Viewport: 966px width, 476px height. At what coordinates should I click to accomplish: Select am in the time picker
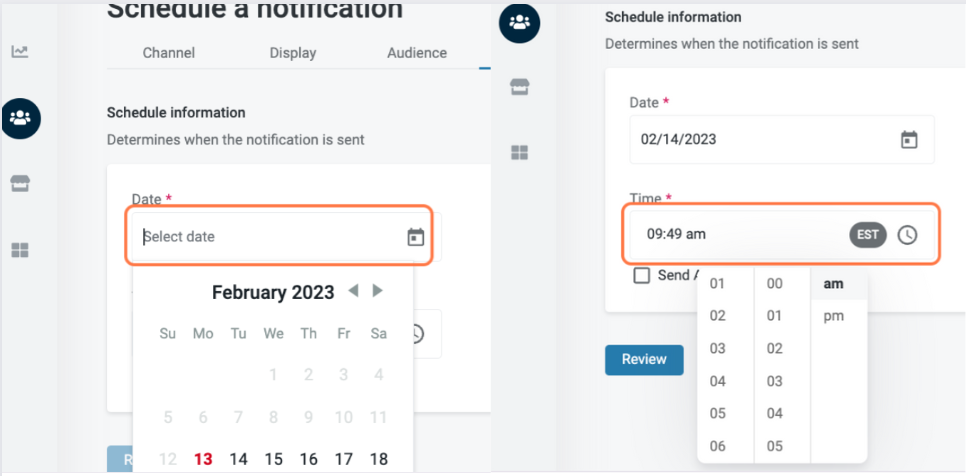tap(833, 284)
